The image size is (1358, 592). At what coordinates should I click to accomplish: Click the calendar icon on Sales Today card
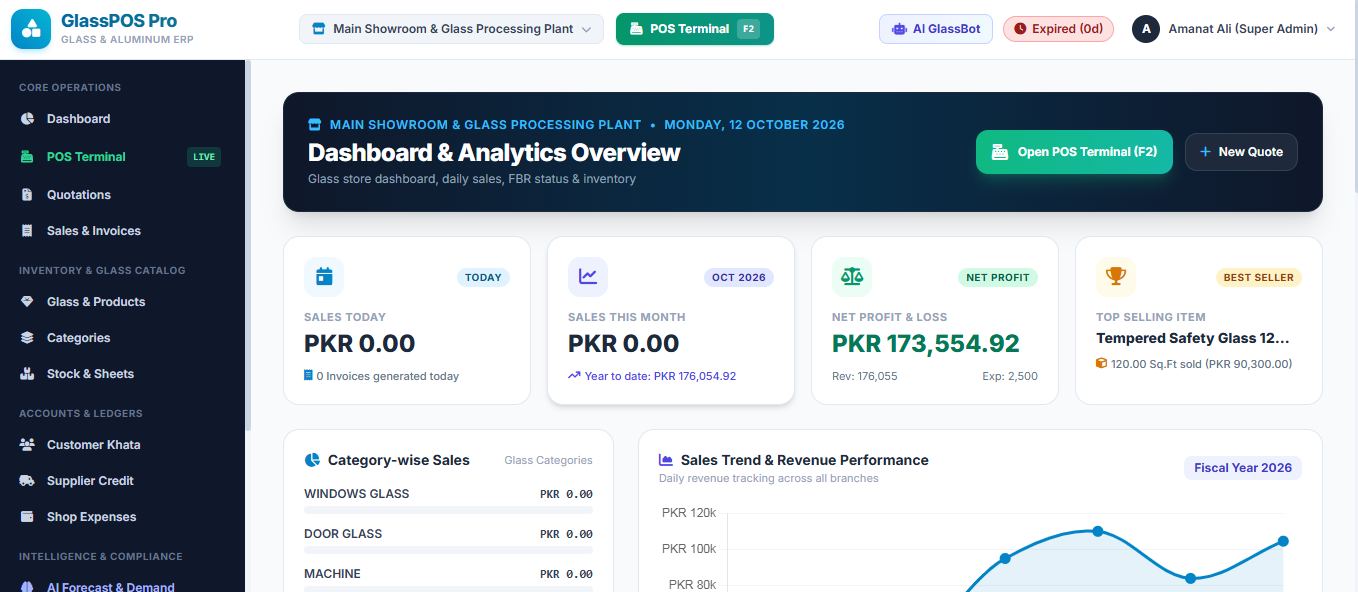(324, 277)
